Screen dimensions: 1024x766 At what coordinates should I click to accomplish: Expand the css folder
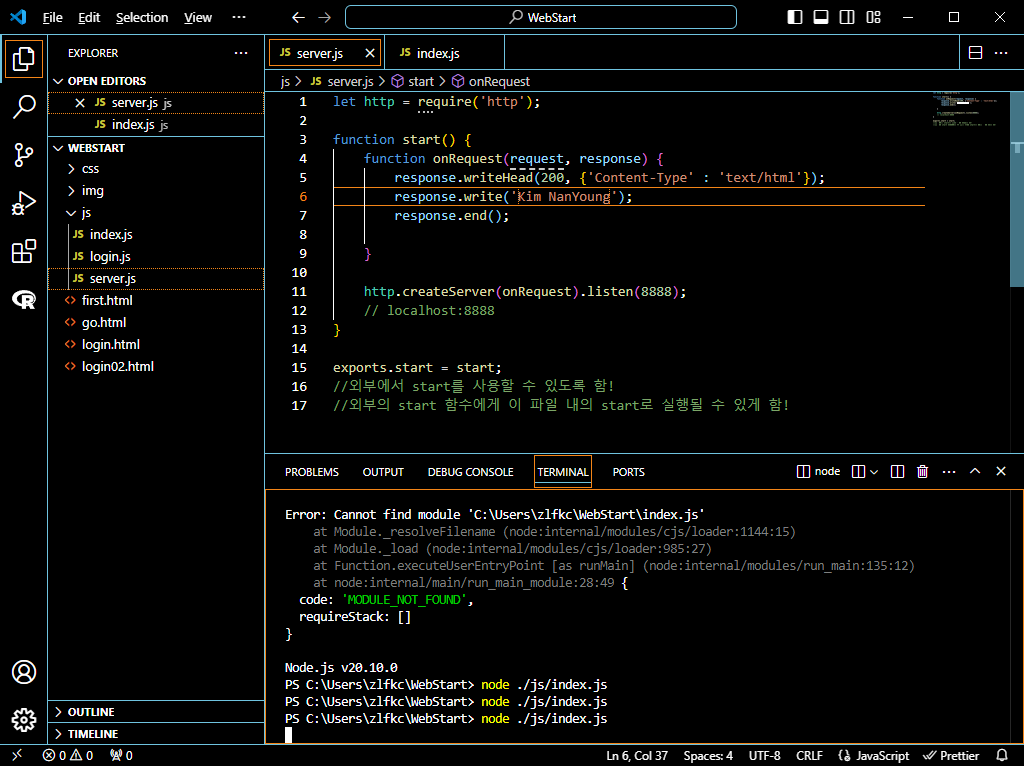coord(156,168)
